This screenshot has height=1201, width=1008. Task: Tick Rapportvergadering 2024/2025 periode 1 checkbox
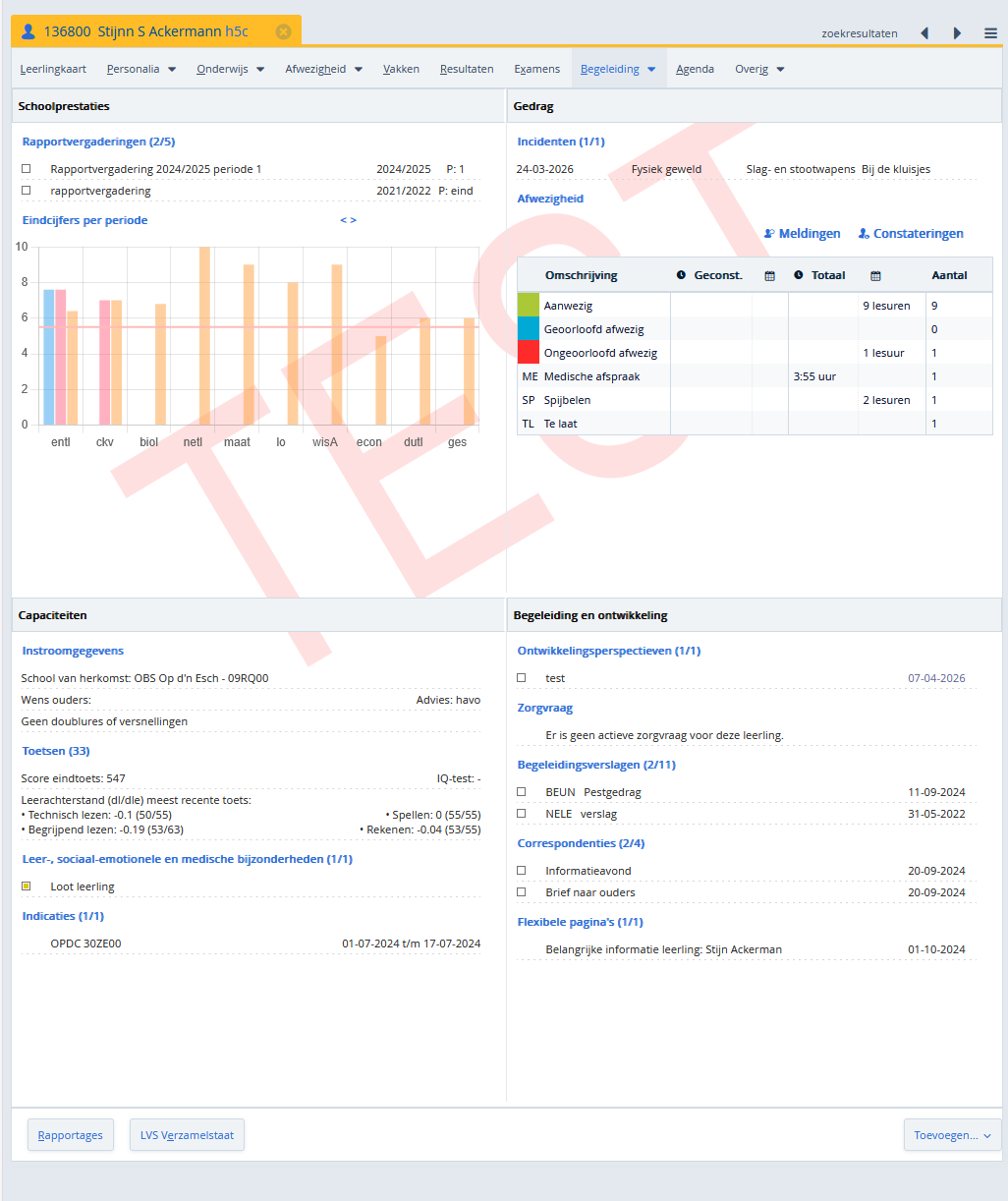coord(27,169)
